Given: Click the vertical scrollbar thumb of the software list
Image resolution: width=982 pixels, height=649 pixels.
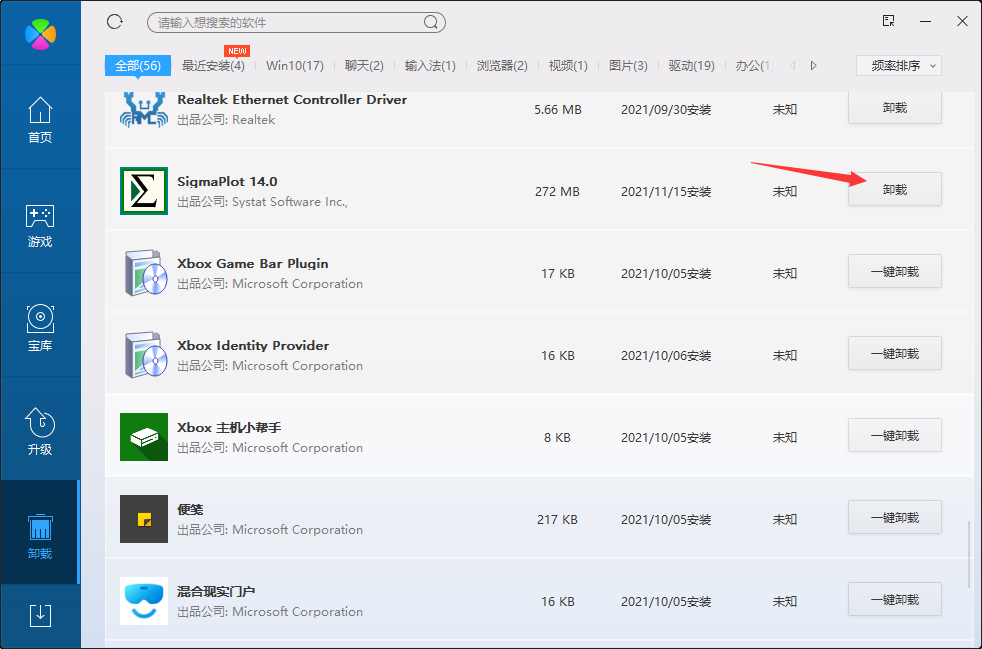Looking at the screenshot, I should (969, 554).
